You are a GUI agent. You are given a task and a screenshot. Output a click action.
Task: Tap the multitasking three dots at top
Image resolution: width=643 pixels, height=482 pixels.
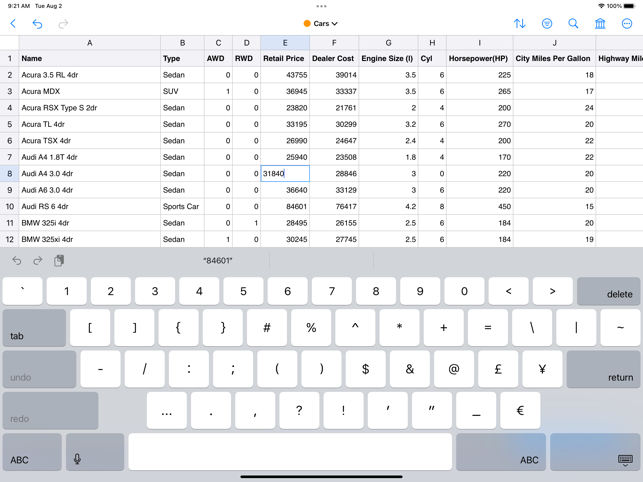pyautogui.click(x=322, y=6)
